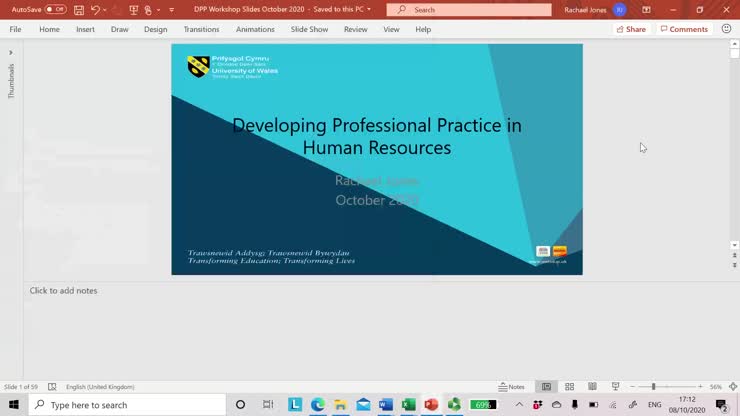Open the Comments pane
The height and width of the screenshot is (416, 740).
[684, 29]
